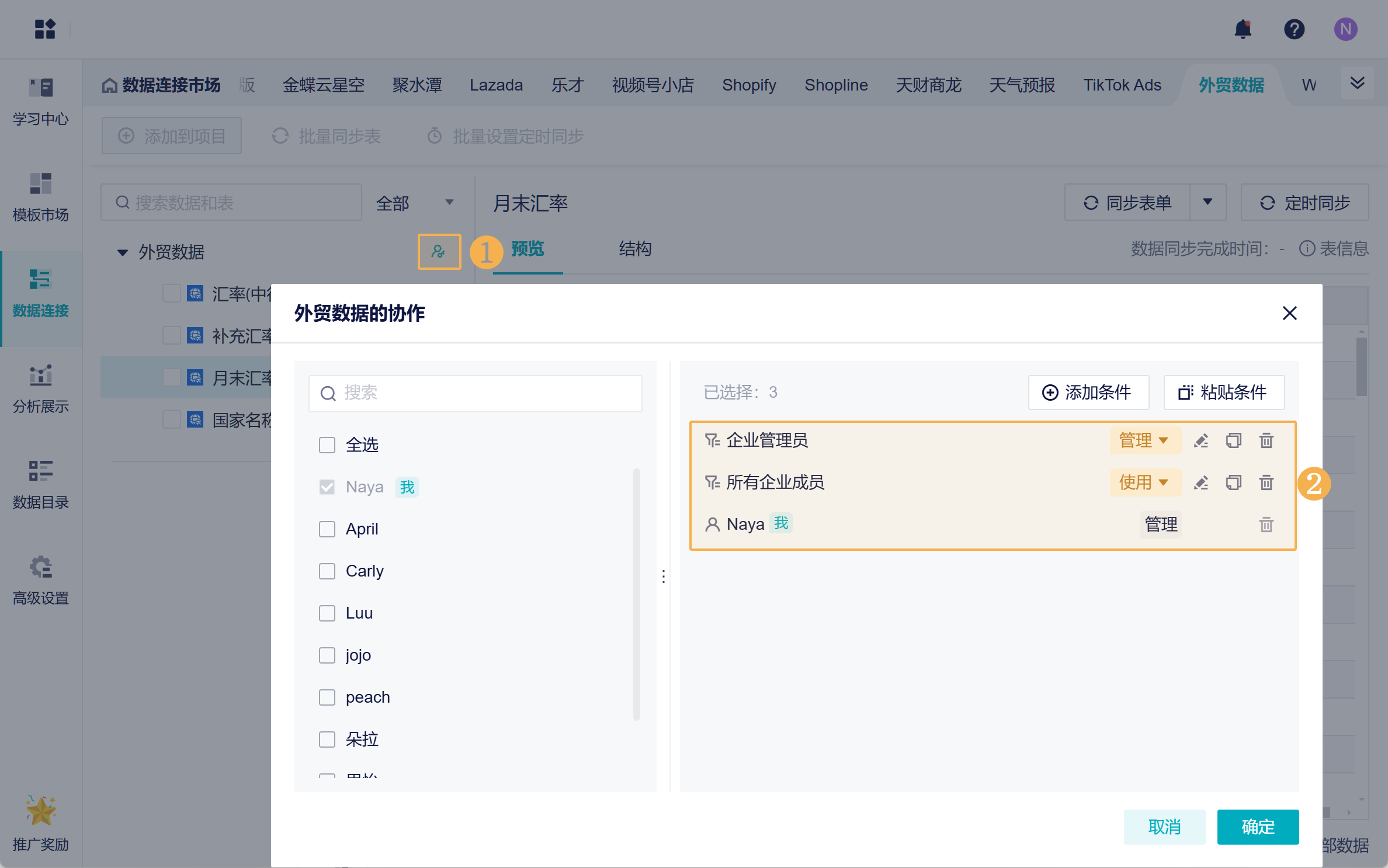
Task: Open 管理 permission dropdown for 企业管理员
Action: [1144, 440]
